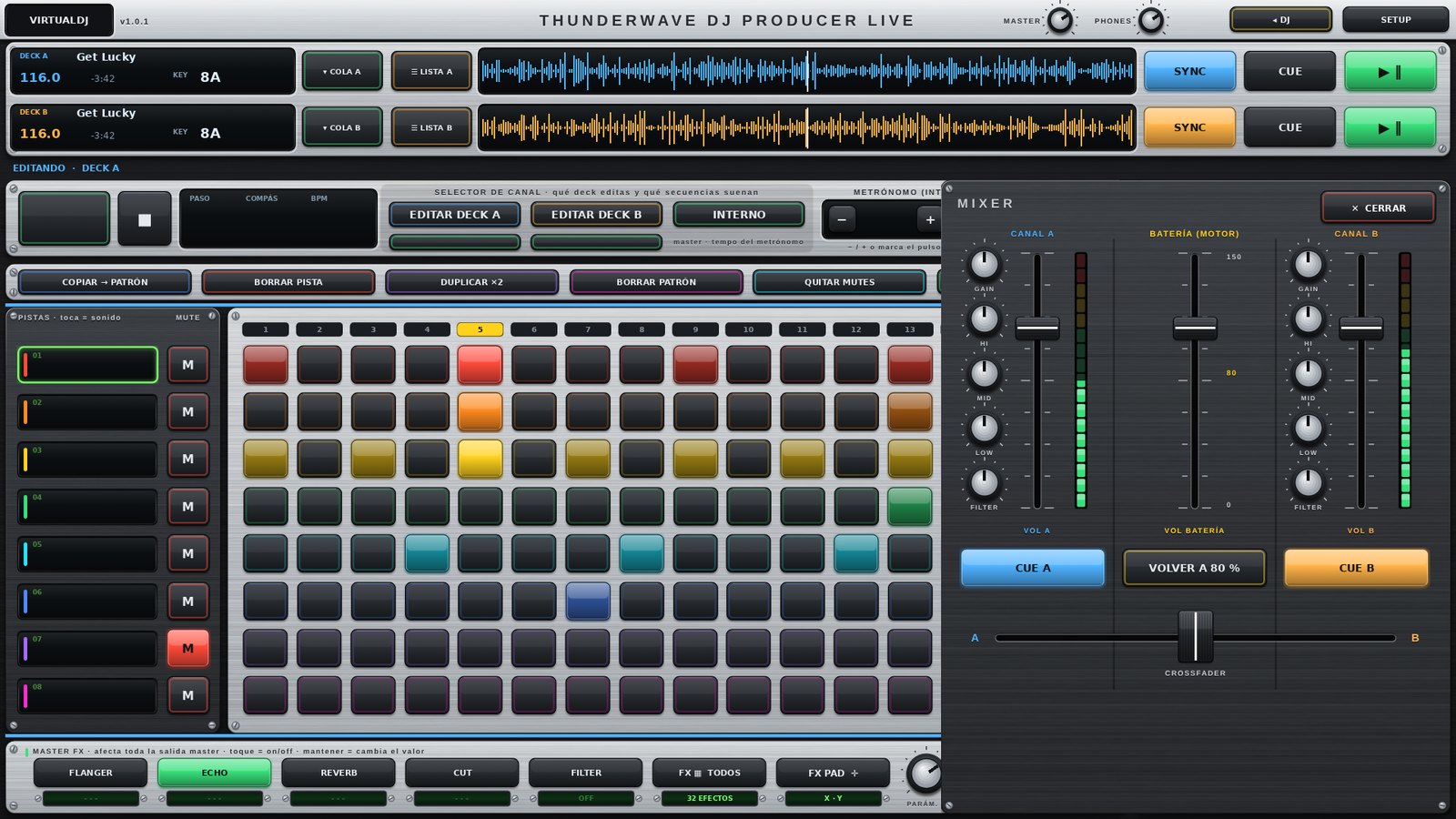Adjust the Canal A GAIN knob
Image resolution: width=1456 pixels, height=819 pixels.
984,264
